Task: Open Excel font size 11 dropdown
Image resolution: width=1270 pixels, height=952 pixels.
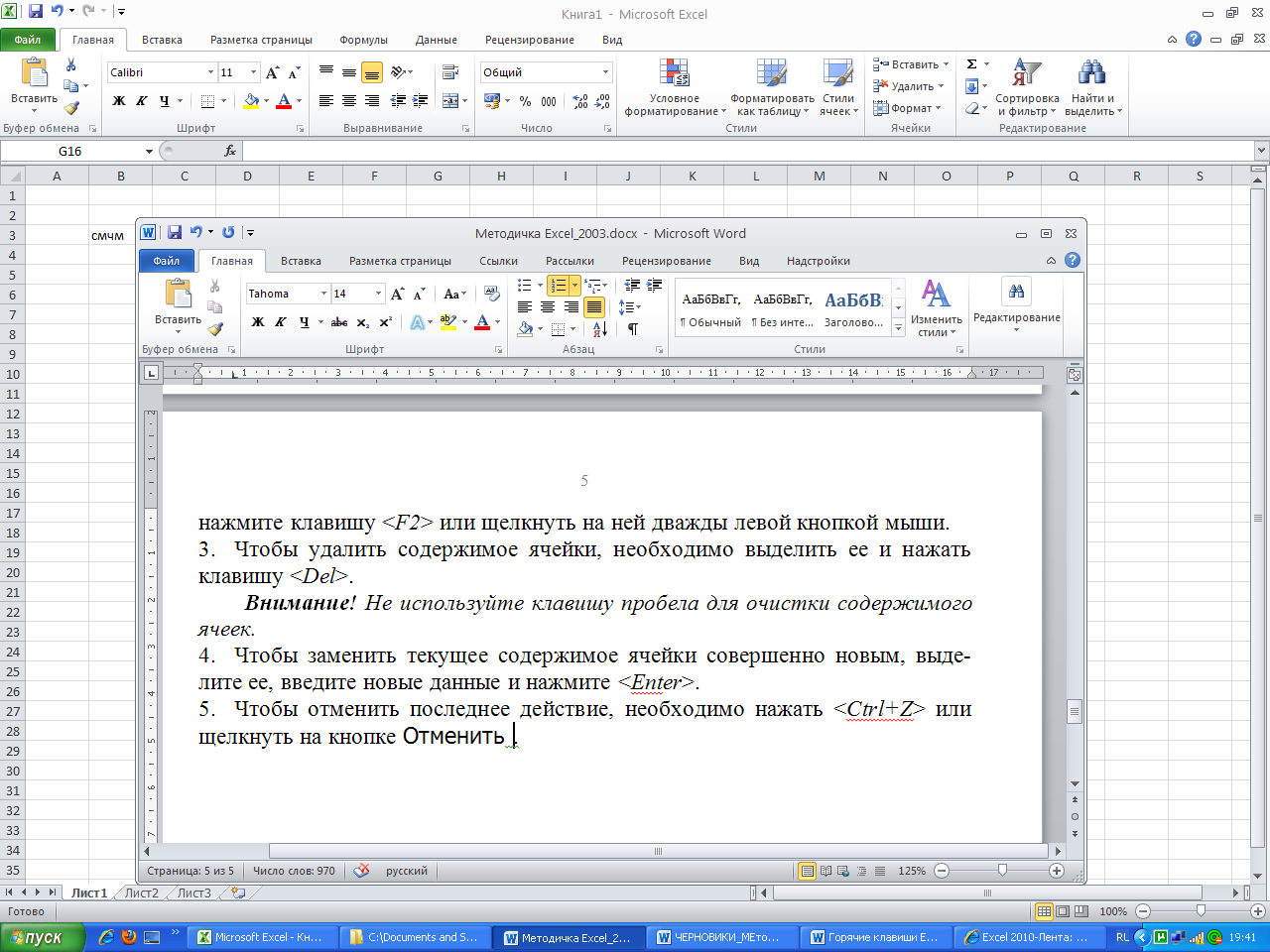Action: tap(254, 72)
